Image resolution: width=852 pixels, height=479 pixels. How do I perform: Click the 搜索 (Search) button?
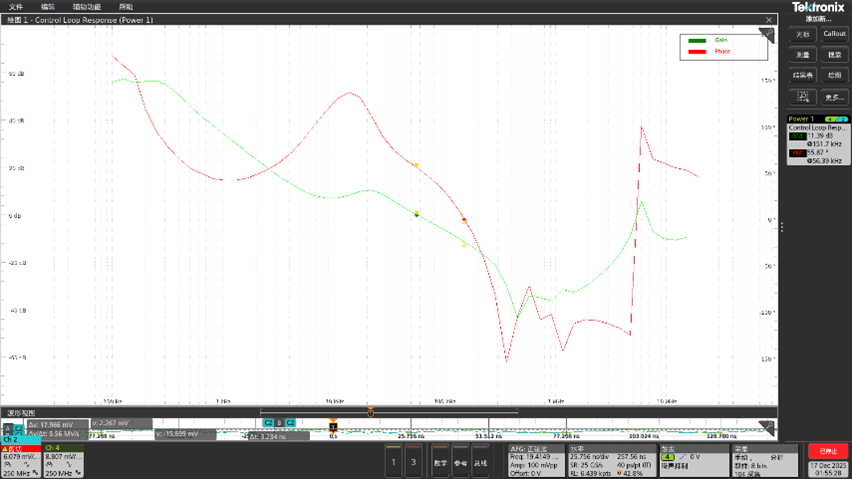click(834, 55)
